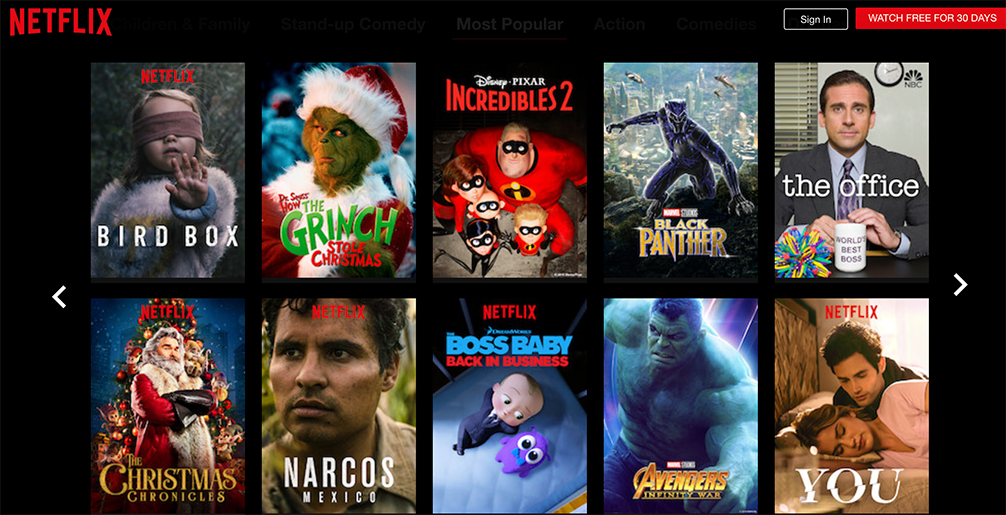Click Watch Free for 30 Days
The image size is (1006, 515).
pos(932,19)
